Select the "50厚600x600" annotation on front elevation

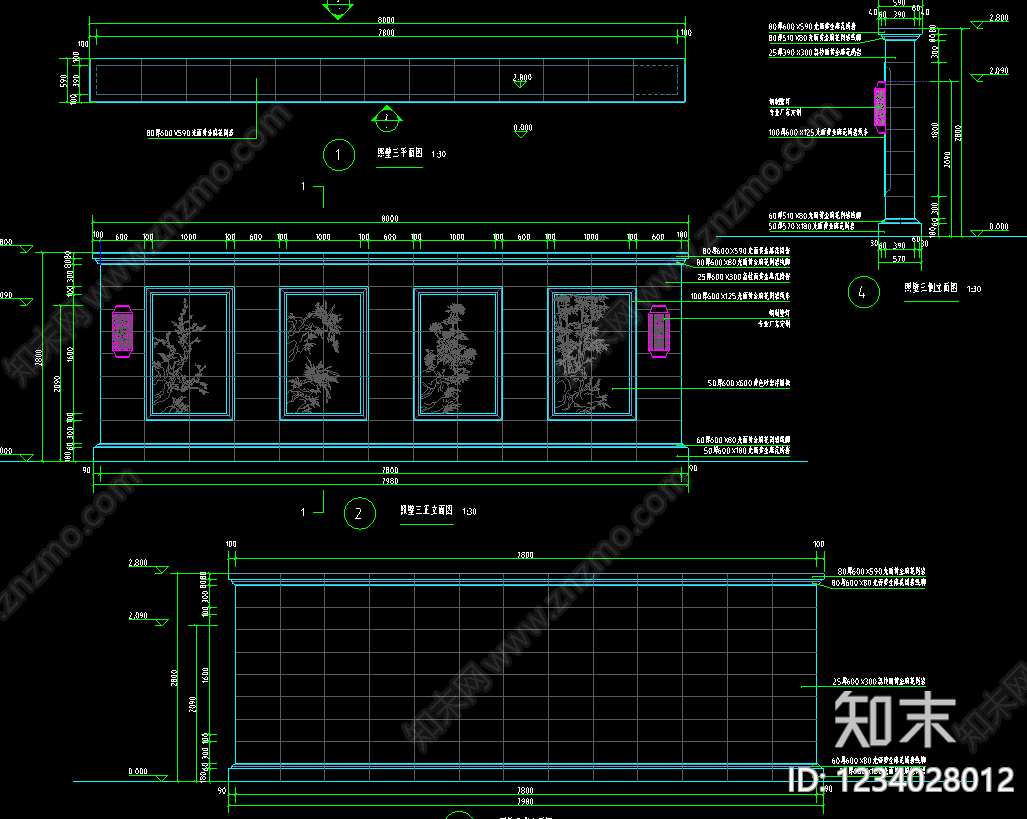(x=749, y=383)
